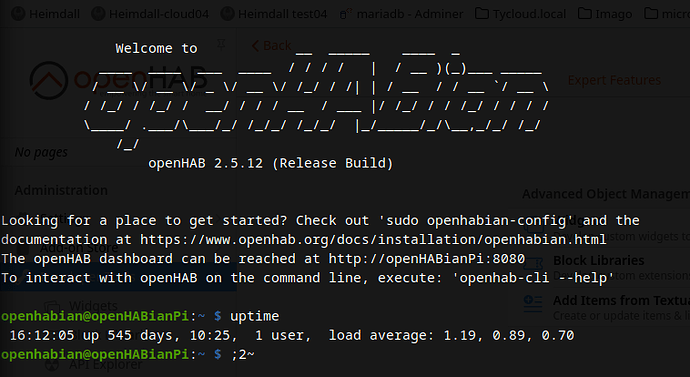Click 'Create or update items' description
This screenshot has height=377, width=690.
pyautogui.click(x=621, y=316)
